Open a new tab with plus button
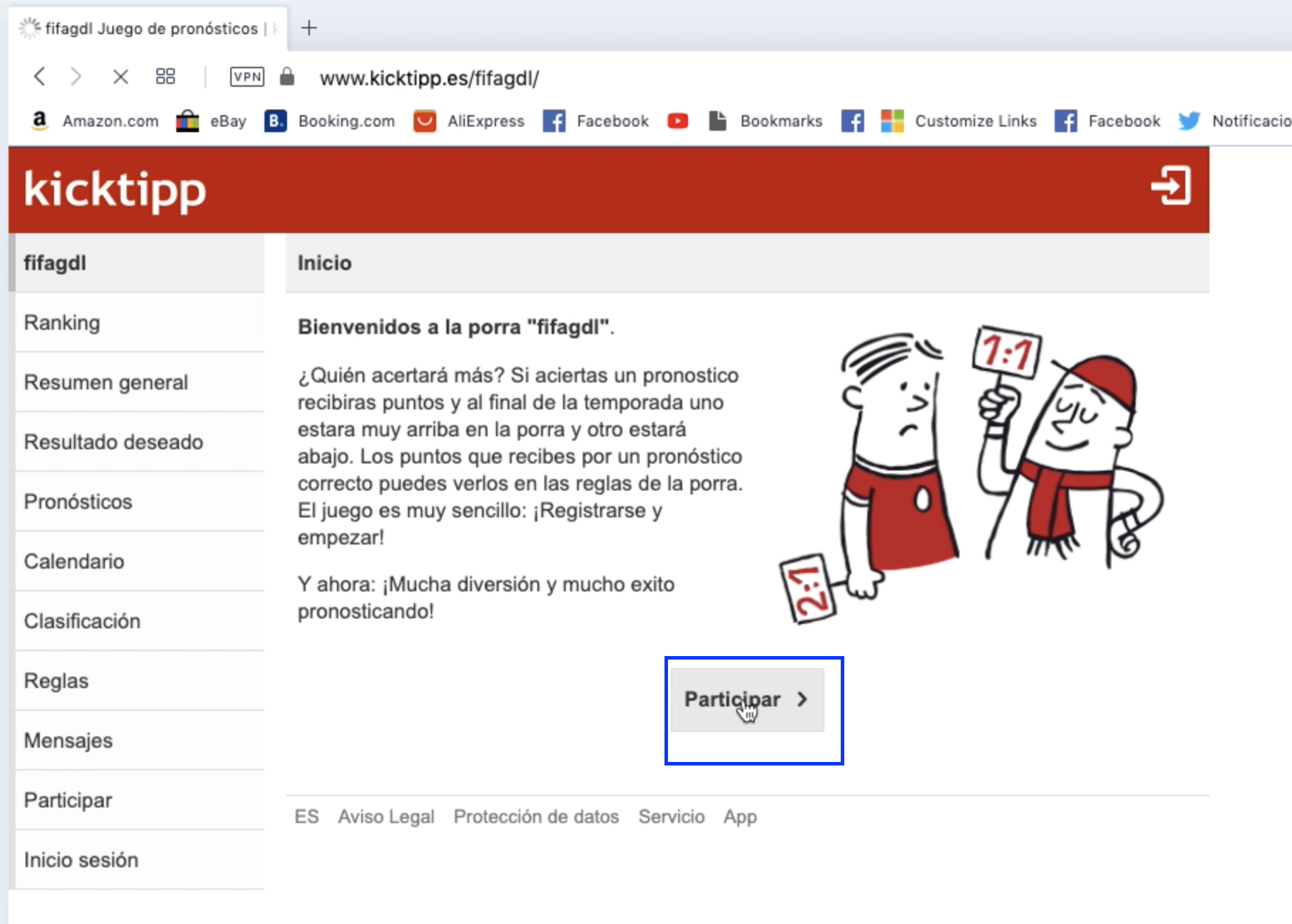This screenshot has width=1292, height=924. tap(309, 28)
